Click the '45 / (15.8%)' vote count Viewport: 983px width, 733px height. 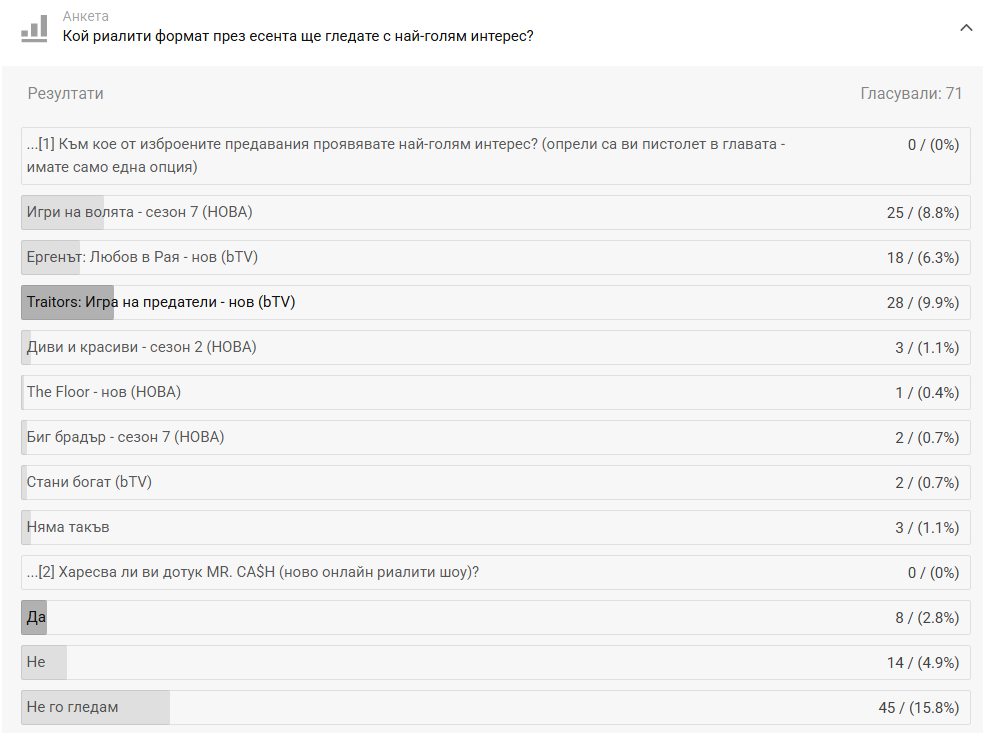(918, 708)
